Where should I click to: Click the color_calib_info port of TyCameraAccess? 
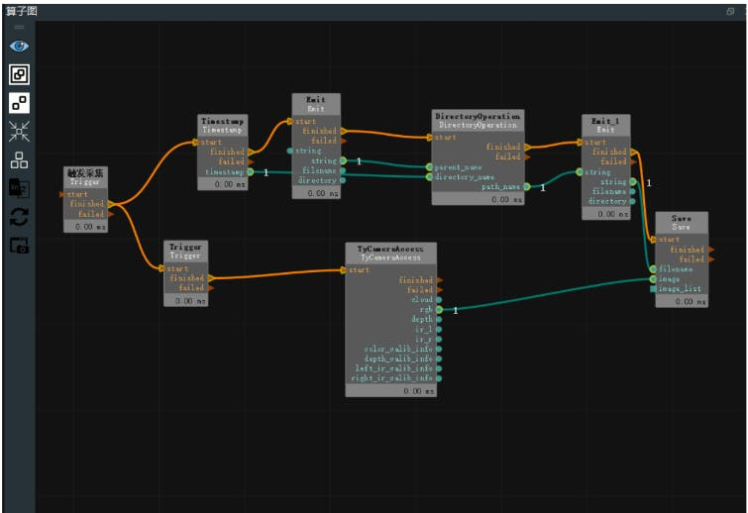439,349
